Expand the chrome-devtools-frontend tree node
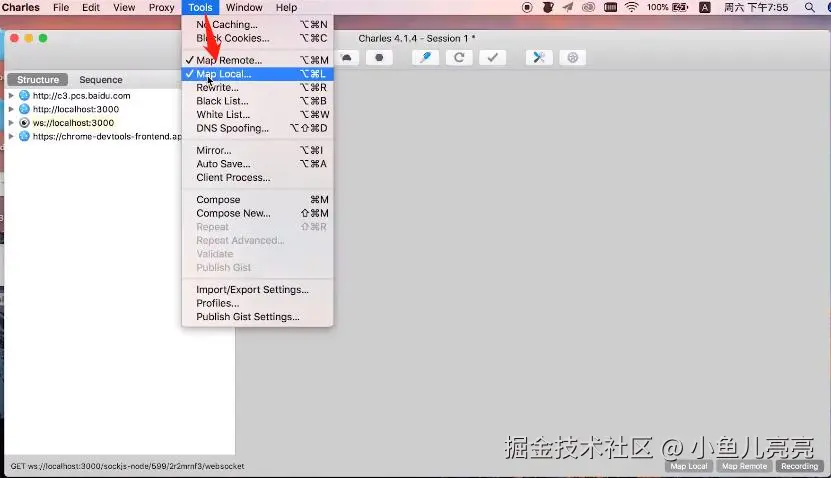 [11, 136]
